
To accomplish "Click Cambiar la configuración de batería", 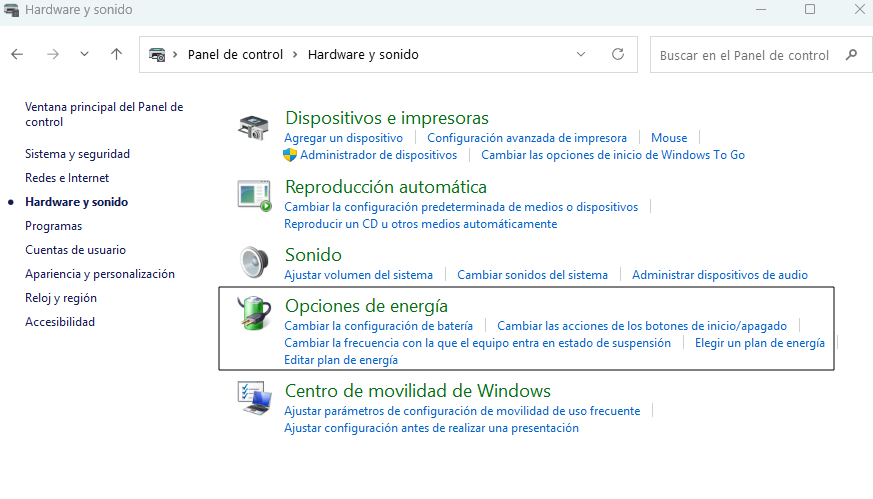I will tap(379, 326).
